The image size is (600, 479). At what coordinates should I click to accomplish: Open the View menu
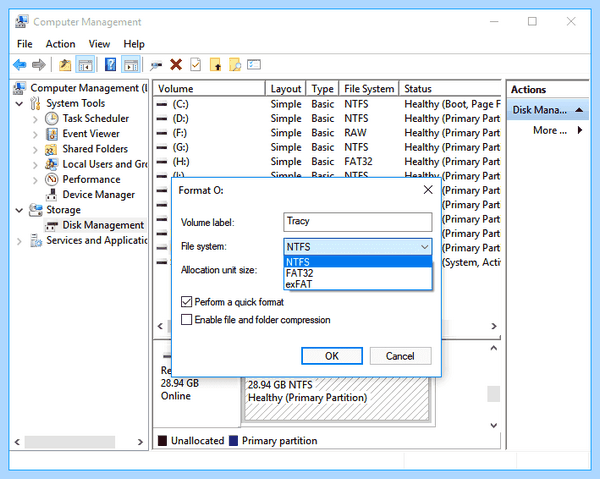pos(99,44)
